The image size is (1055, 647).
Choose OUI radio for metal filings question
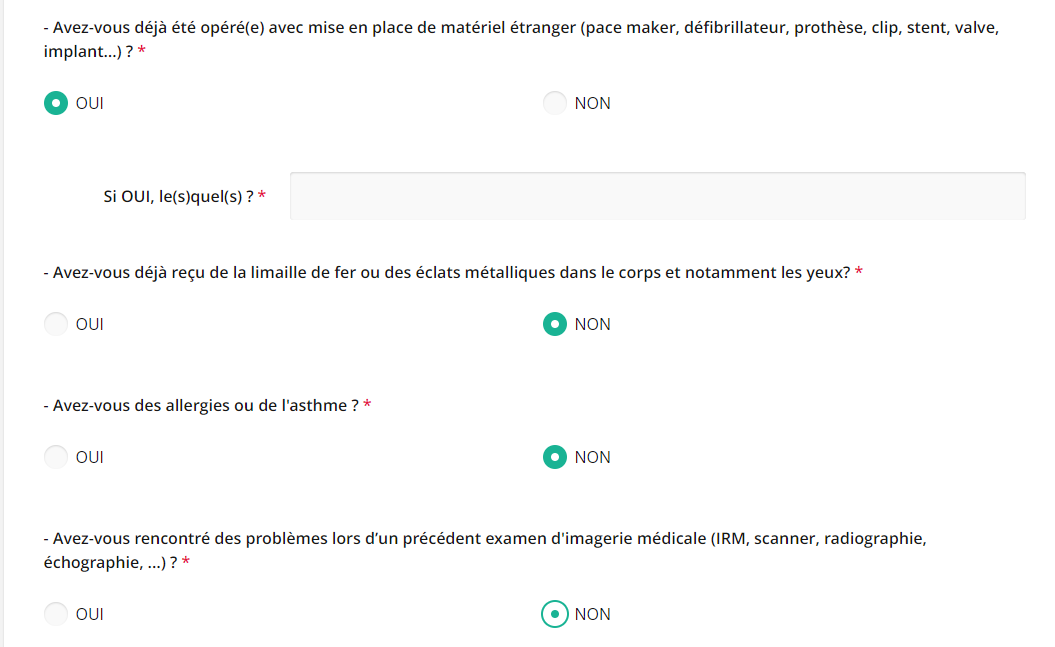[x=56, y=324]
